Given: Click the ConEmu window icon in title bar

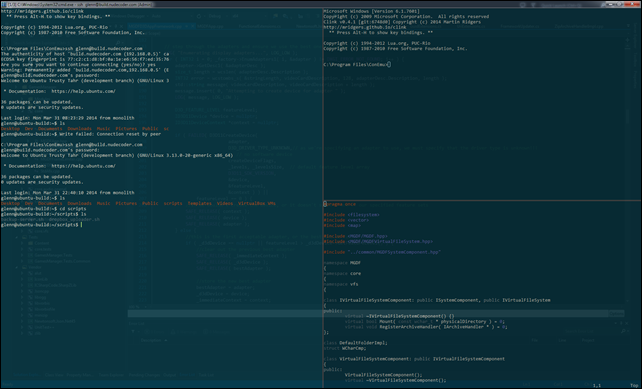Looking at the screenshot, I should (x=4, y=5).
